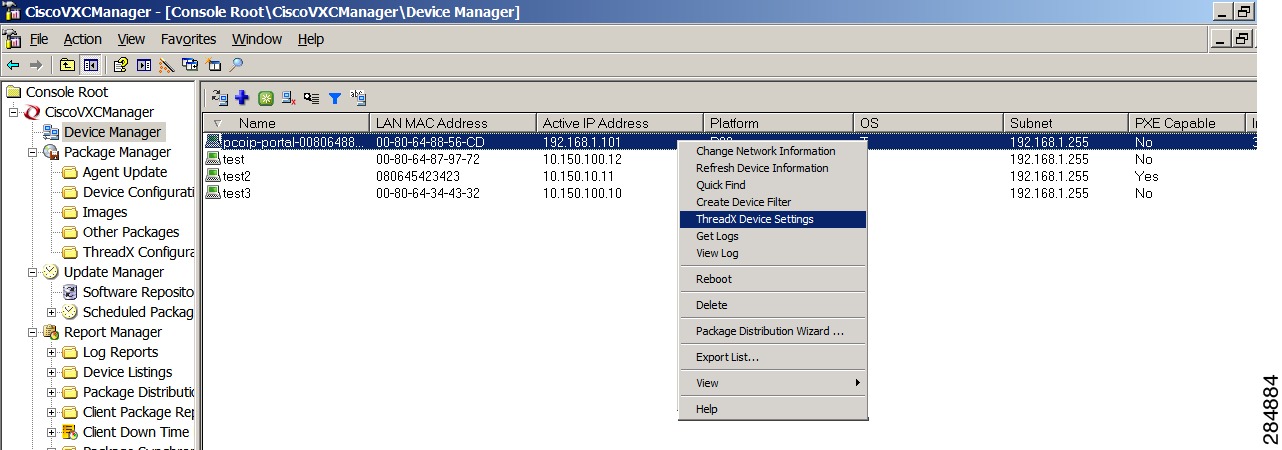
Task: Select Get Logs in context menu
Action: click(x=773, y=236)
